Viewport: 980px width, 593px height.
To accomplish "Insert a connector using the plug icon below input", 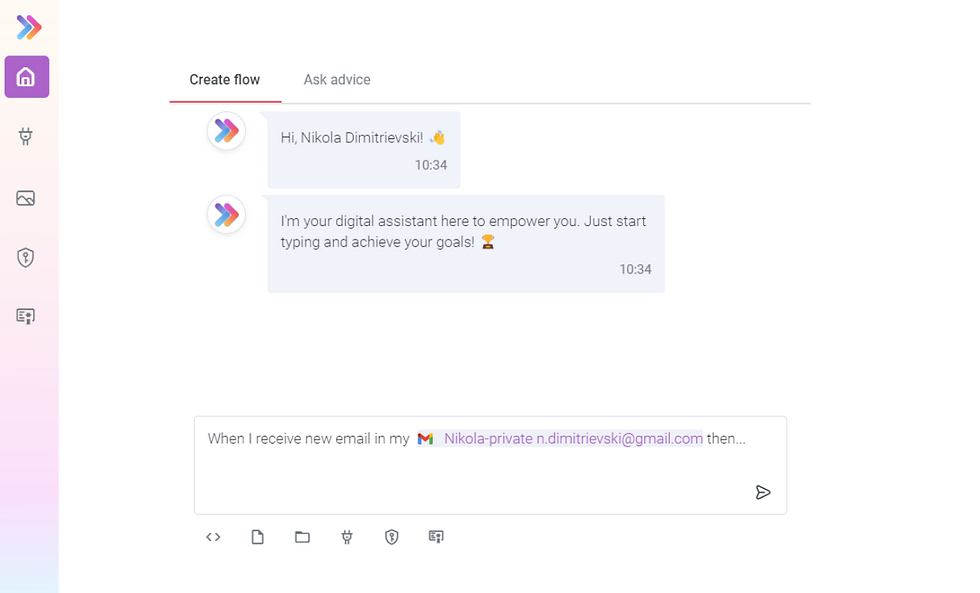I will [x=346, y=537].
